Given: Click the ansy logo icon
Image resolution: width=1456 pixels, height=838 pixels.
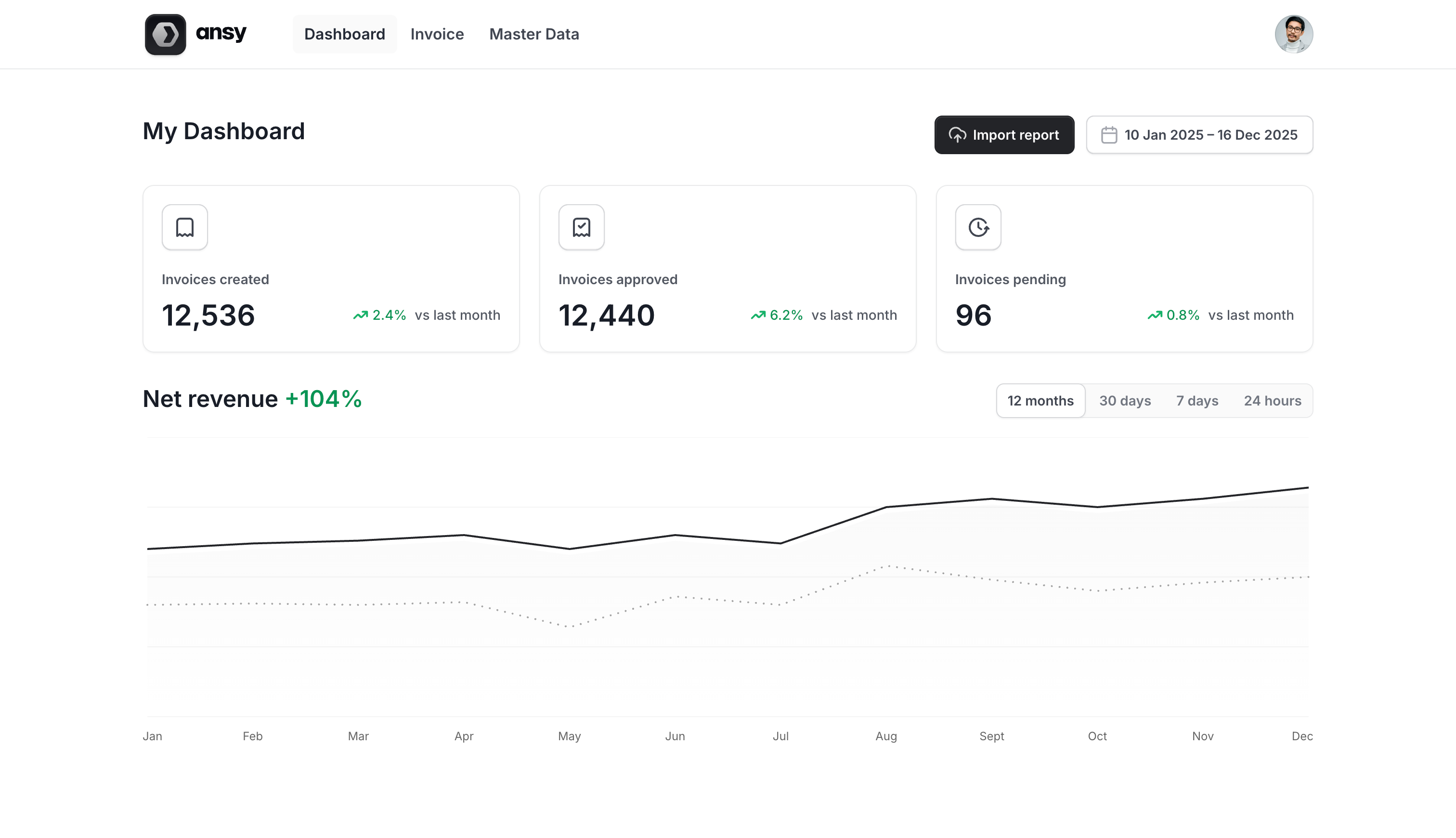Looking at the screenshot, I should 165,34.
